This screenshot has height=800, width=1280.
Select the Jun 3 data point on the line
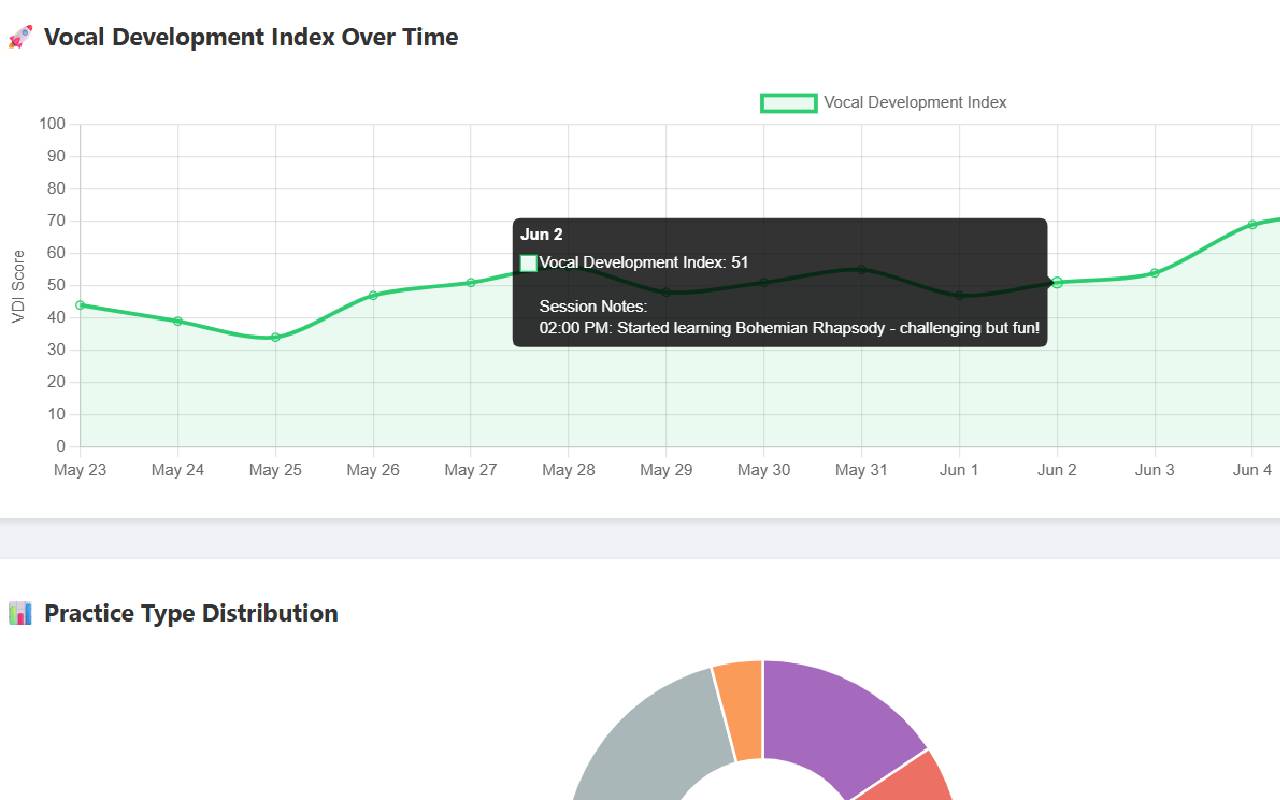(1155, 273)
